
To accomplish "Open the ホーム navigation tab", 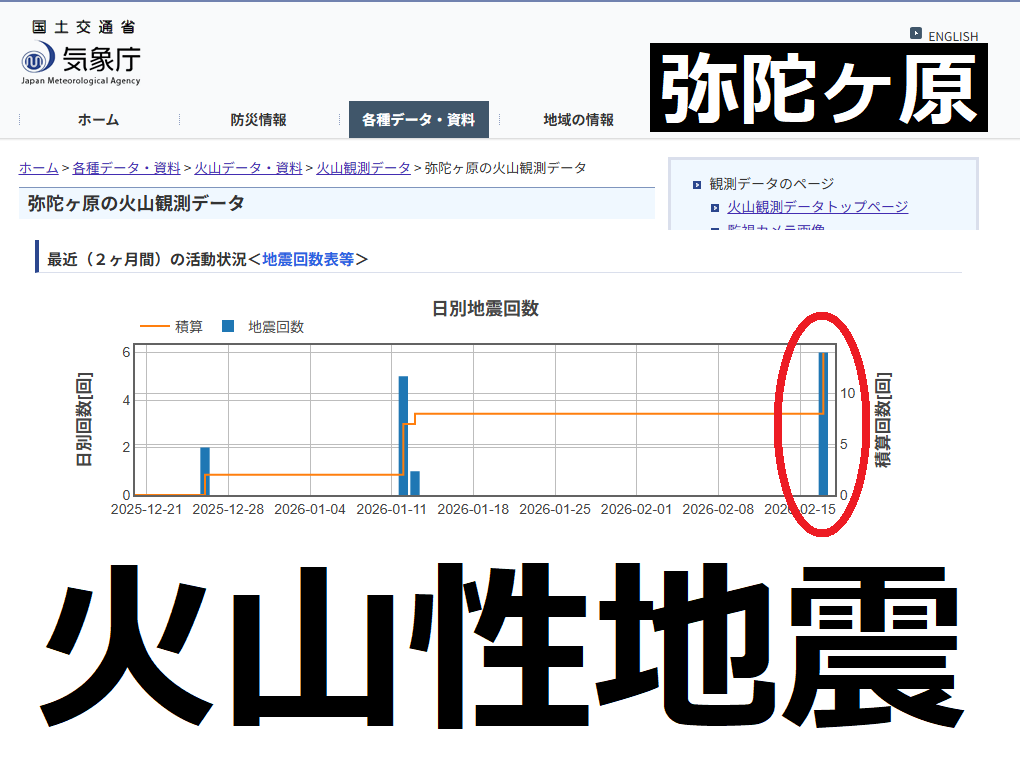I will tap(98, 120).
